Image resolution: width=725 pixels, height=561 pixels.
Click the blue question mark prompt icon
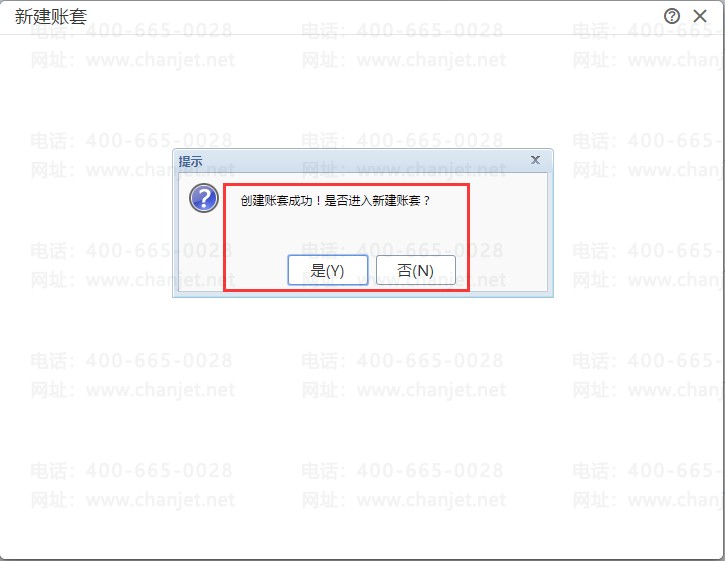coord(203,198)
